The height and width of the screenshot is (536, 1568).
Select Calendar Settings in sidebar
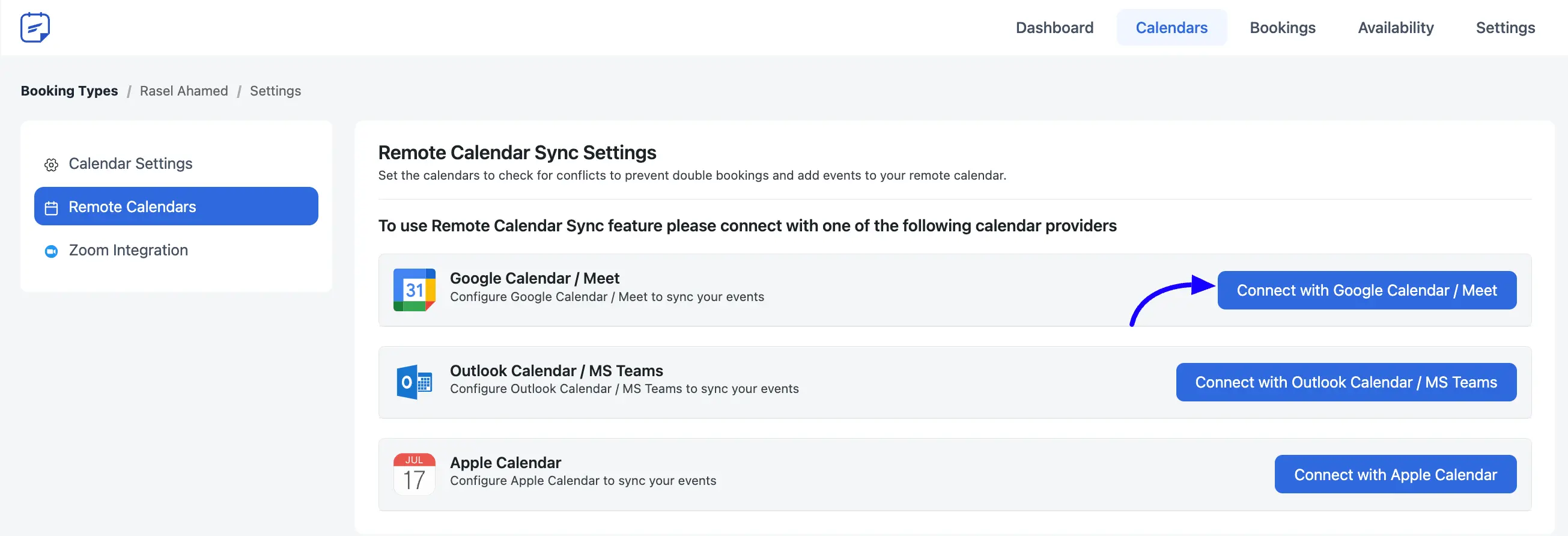pos(176,163)
